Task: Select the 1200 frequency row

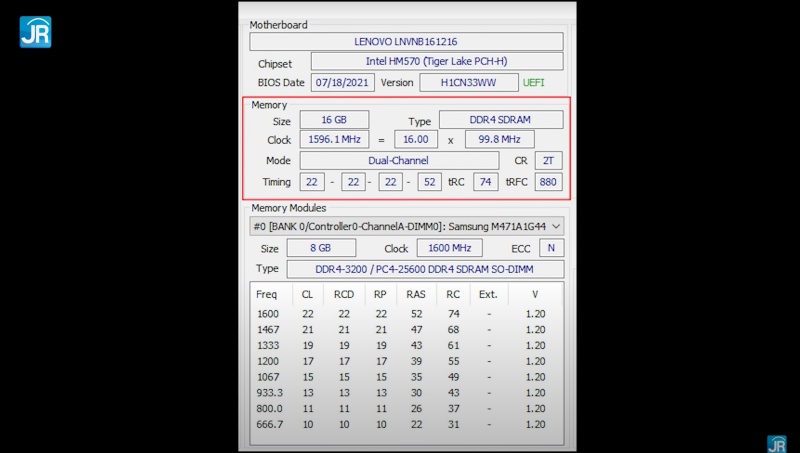Action: 407,361
